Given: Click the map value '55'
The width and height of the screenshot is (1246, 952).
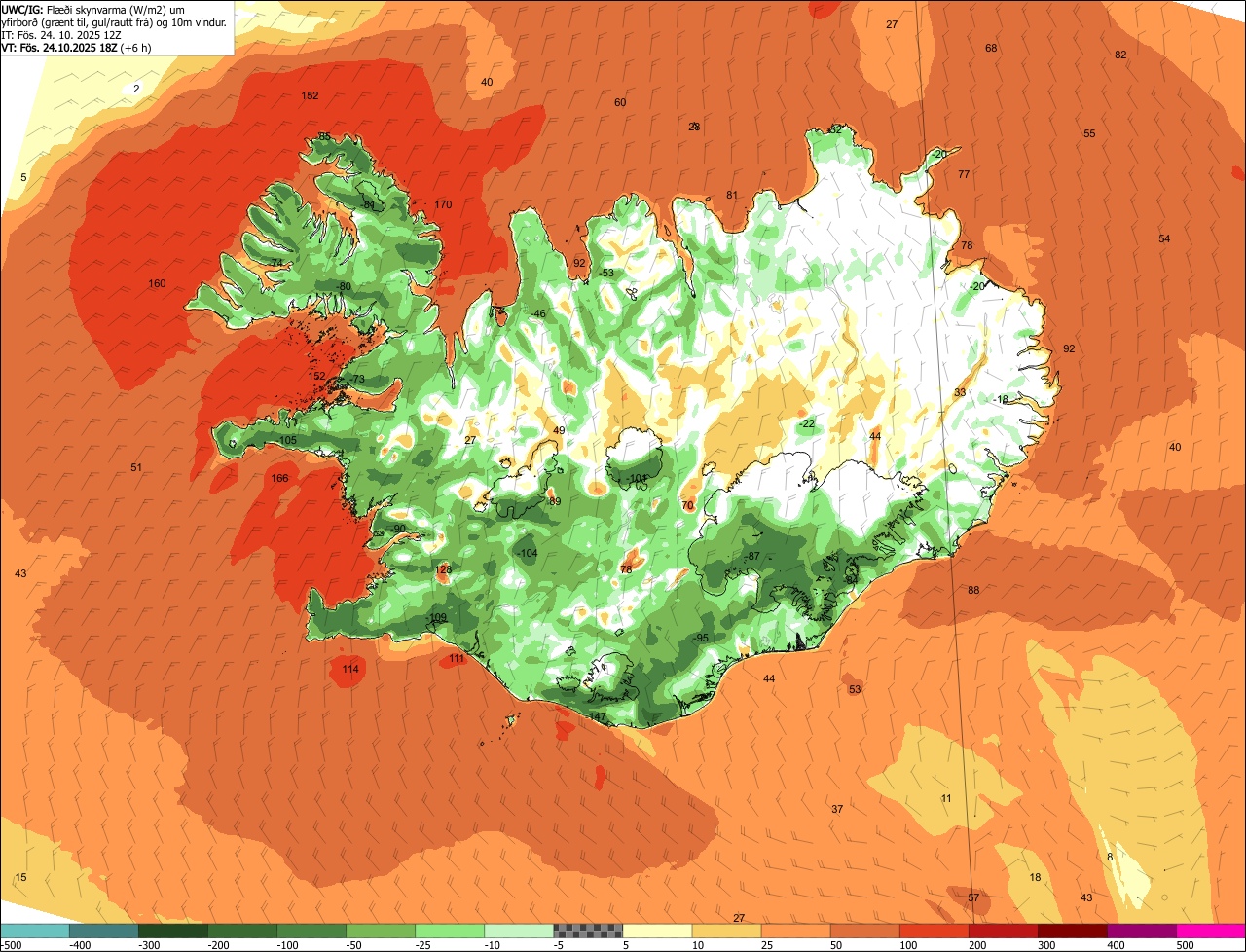Looking at the screenshot, I should click(1089, 133).
